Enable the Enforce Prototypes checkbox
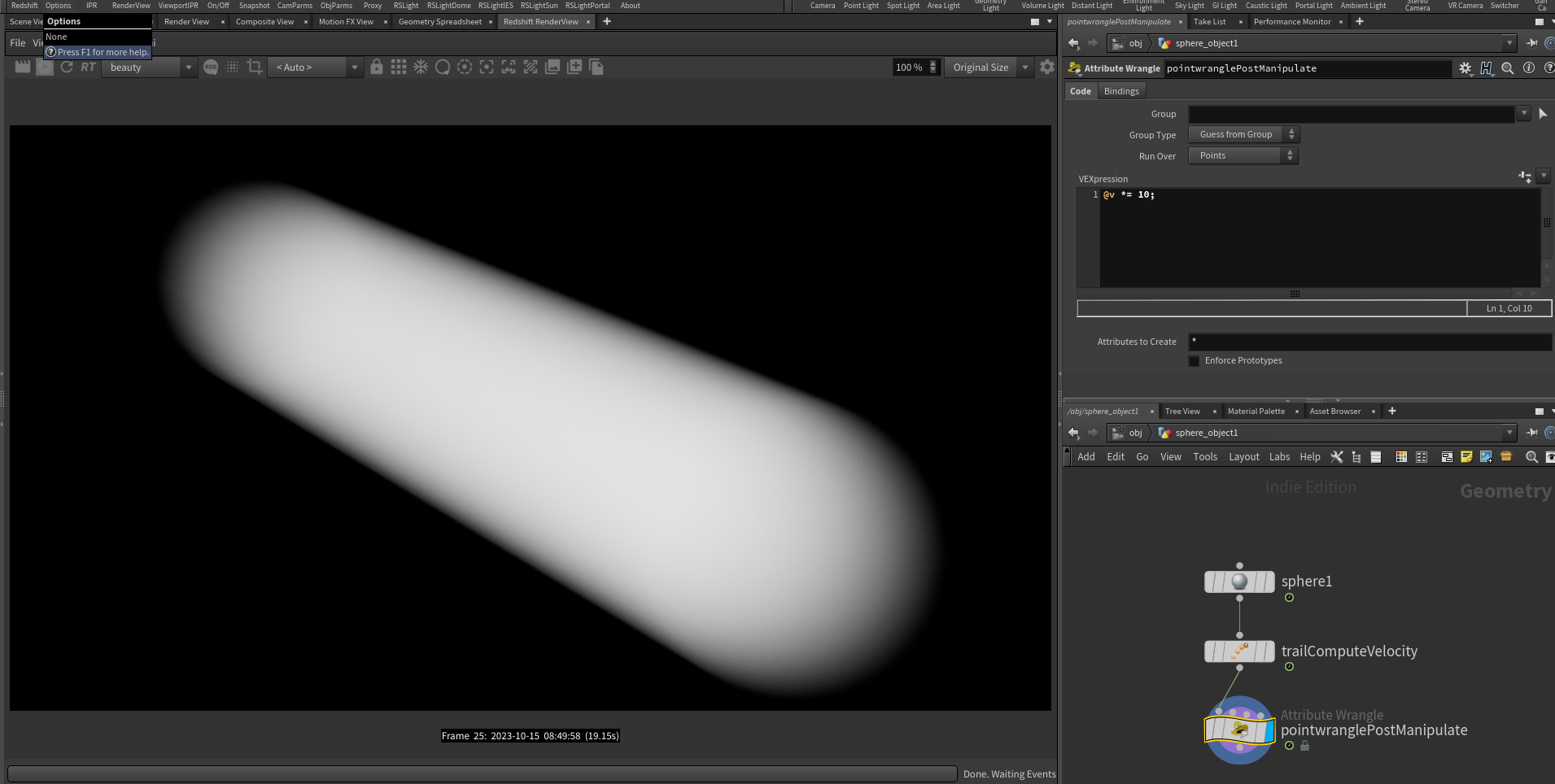Screen dimensions: 1555x784 tap(1194, 361)
